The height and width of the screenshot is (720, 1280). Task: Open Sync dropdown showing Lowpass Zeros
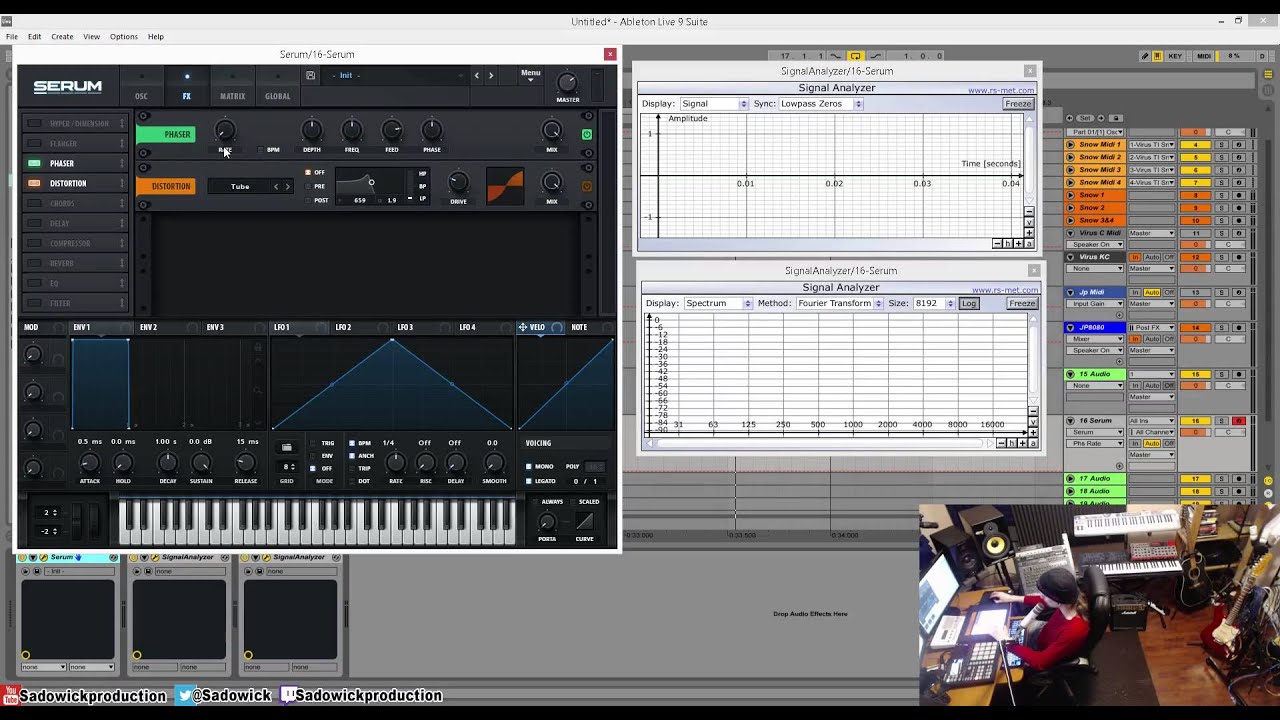pyautogui.click(x=821, y=104)
